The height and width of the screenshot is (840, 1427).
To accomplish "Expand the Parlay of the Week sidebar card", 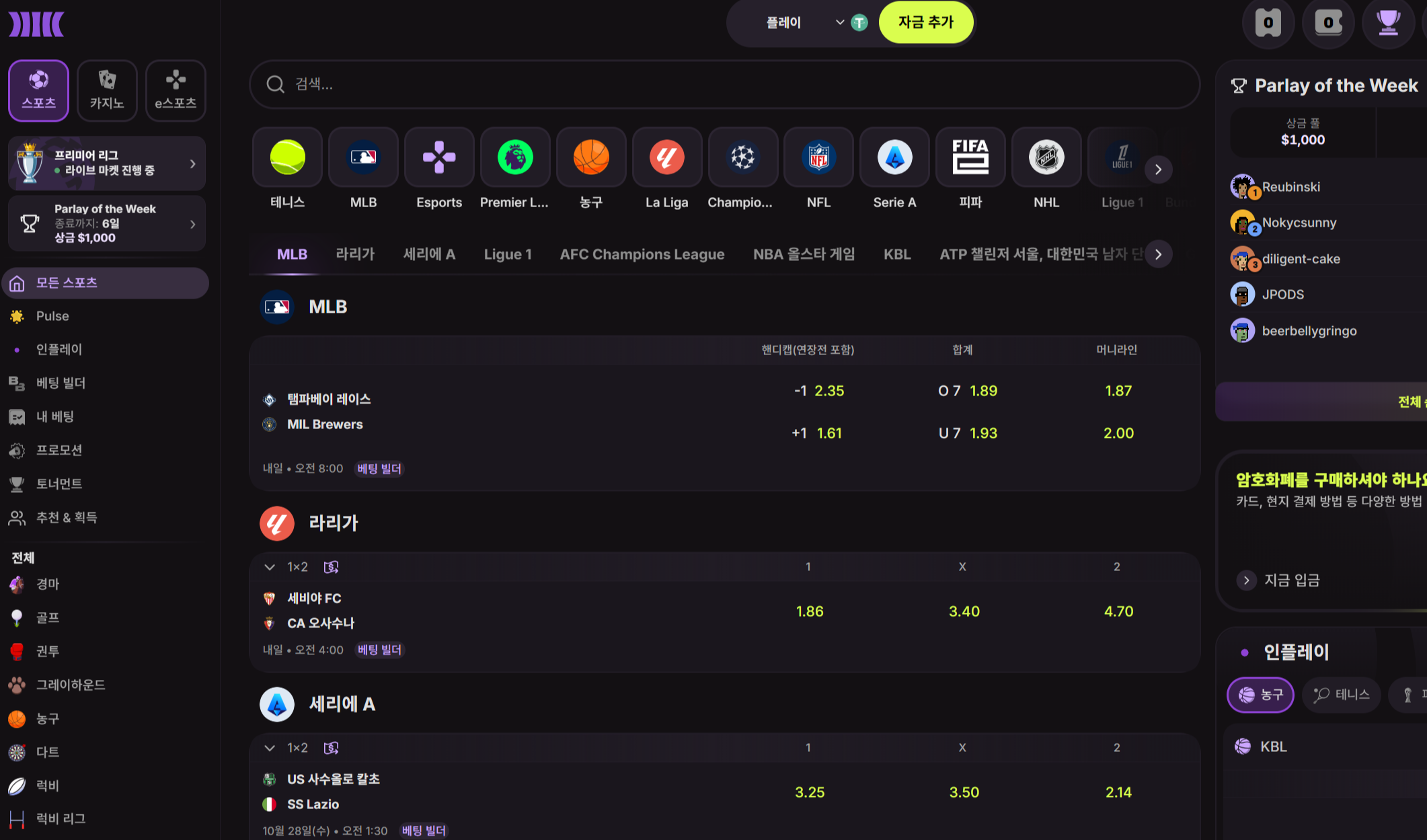I will click(x=107, y=223).
